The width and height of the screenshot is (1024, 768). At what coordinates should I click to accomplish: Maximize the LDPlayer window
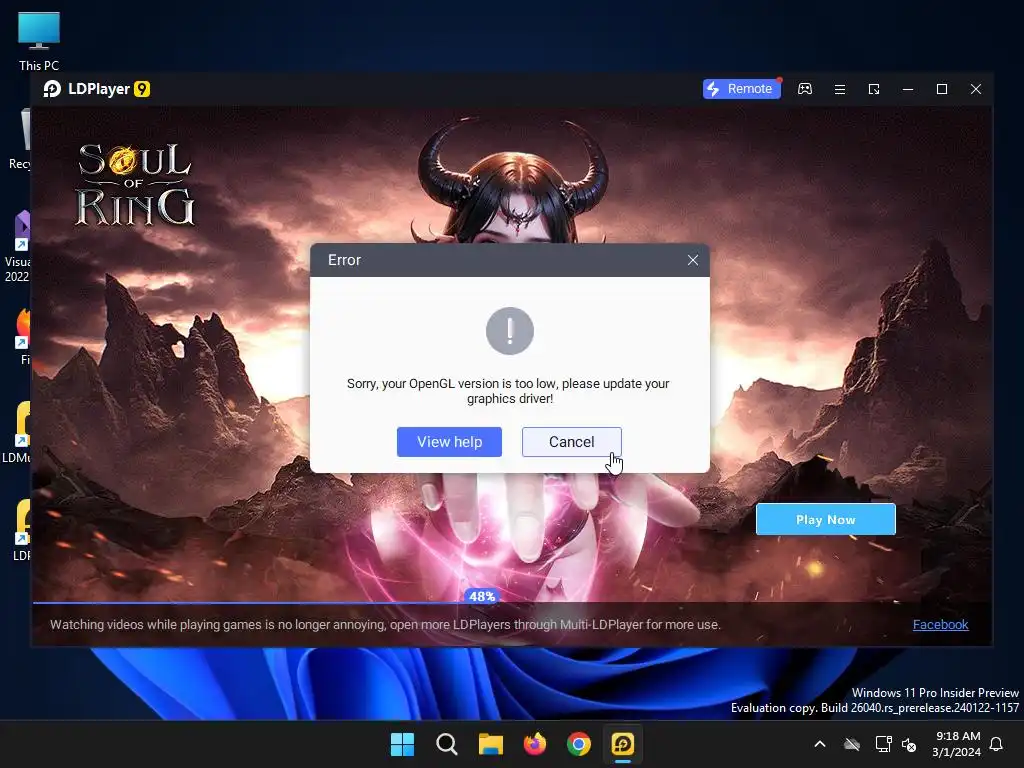click(942, 89)
